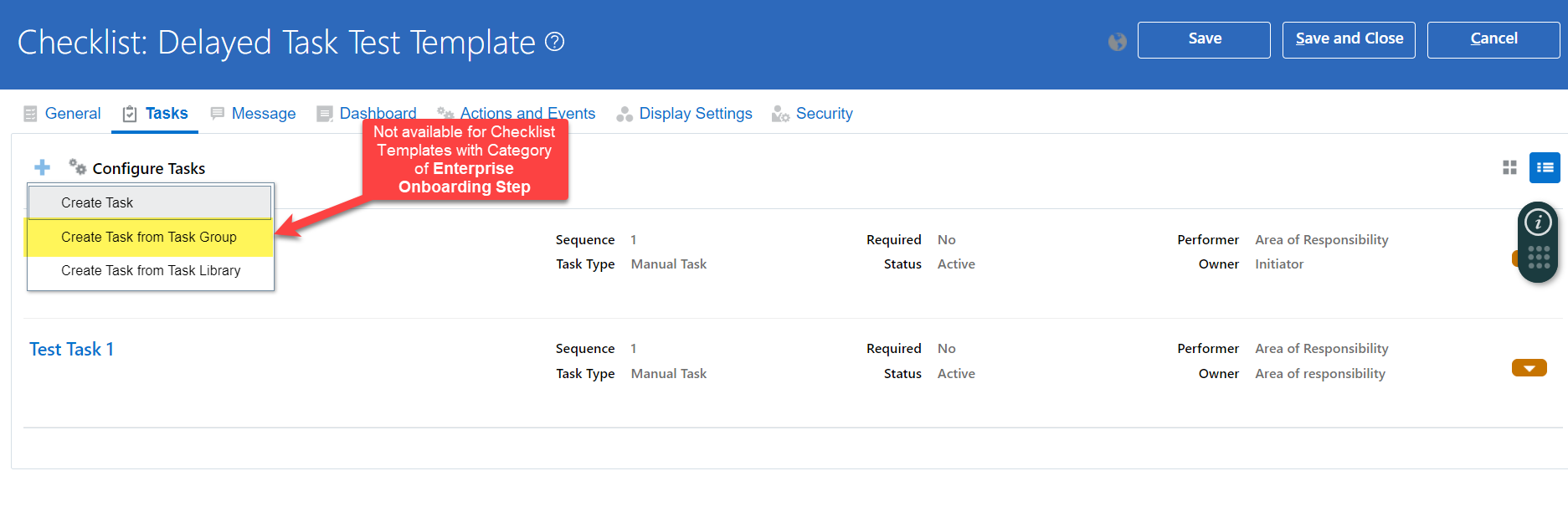The image size is (1568, 522).
Task: Click Active status in Test Task 1 row
Action: pos(956,374)
